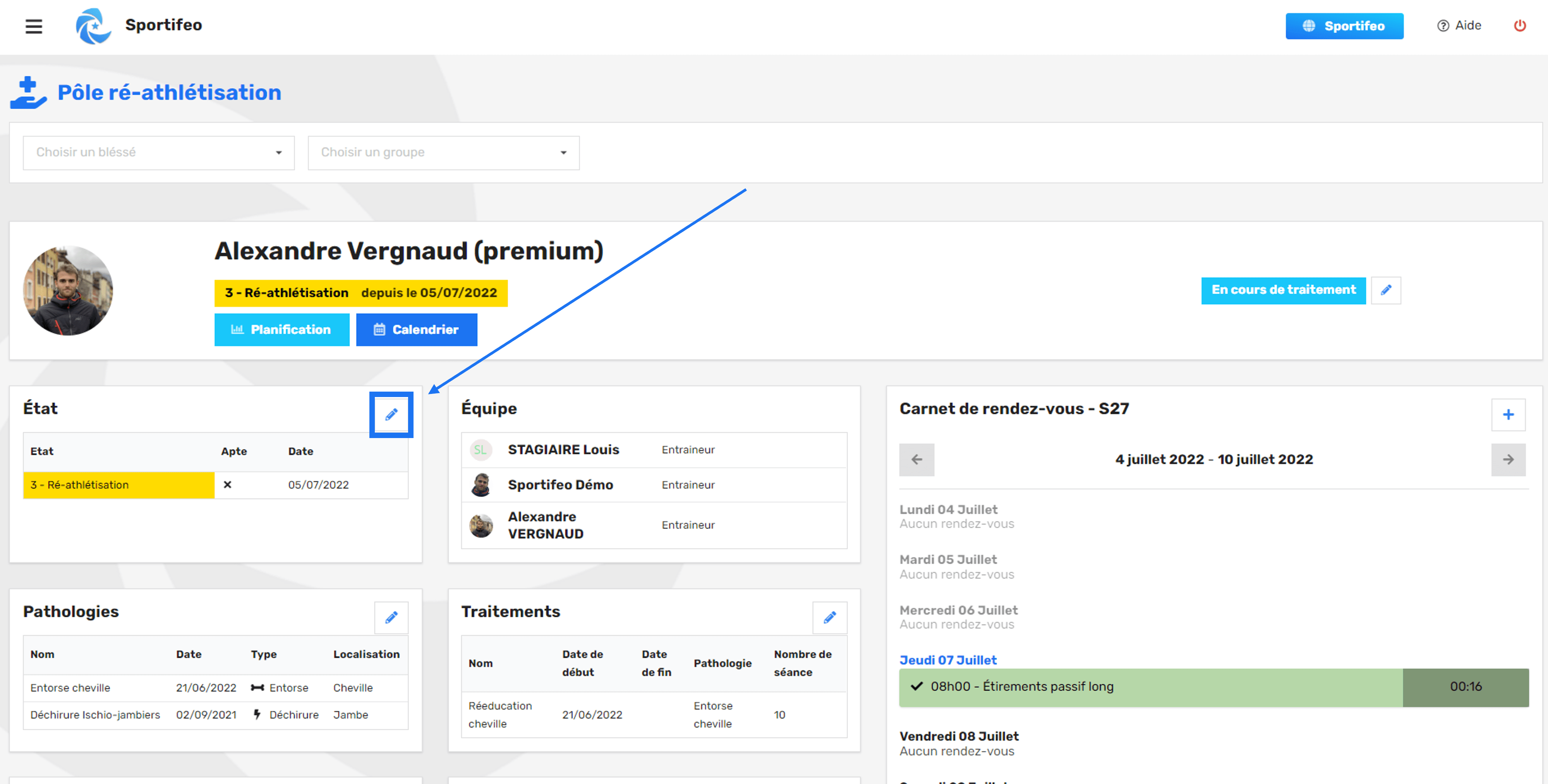Image resolution: width=1548 pixels, height=784 pixels.
Task: Edit the État section with pencil
Action: (x=391, y=414)
